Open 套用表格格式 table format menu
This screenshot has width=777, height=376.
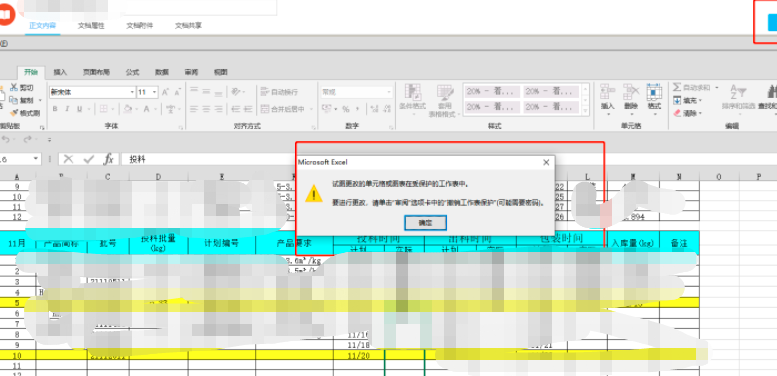[444, 100]
